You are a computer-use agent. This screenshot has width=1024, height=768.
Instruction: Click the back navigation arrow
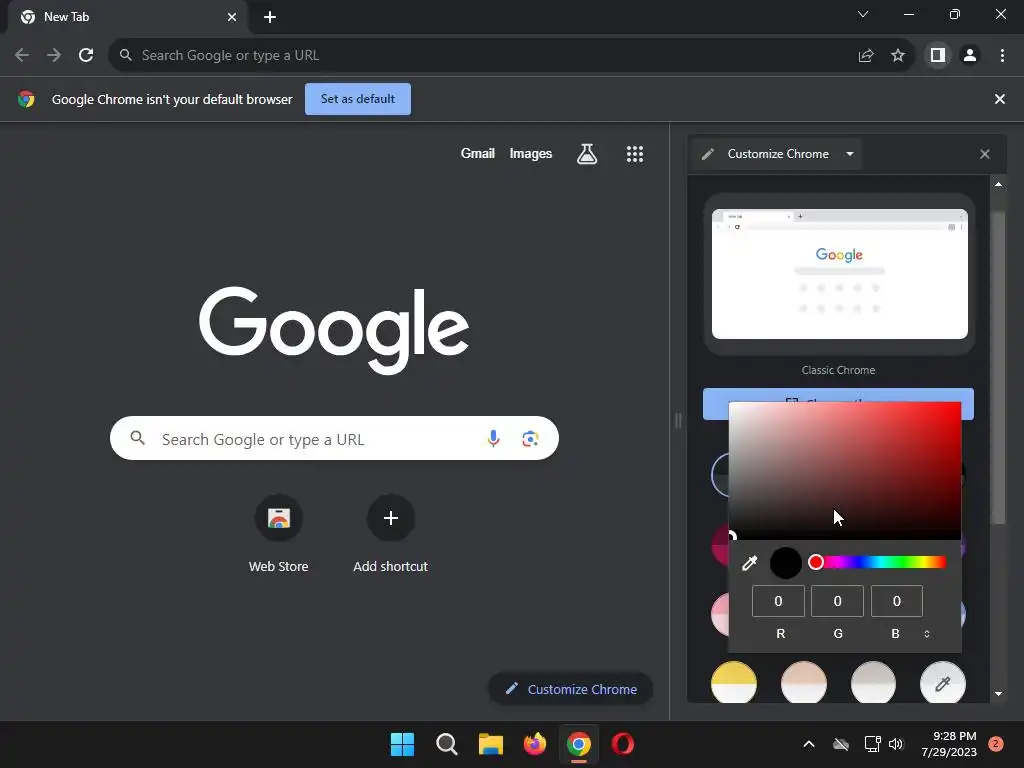[x=22, y=56]
